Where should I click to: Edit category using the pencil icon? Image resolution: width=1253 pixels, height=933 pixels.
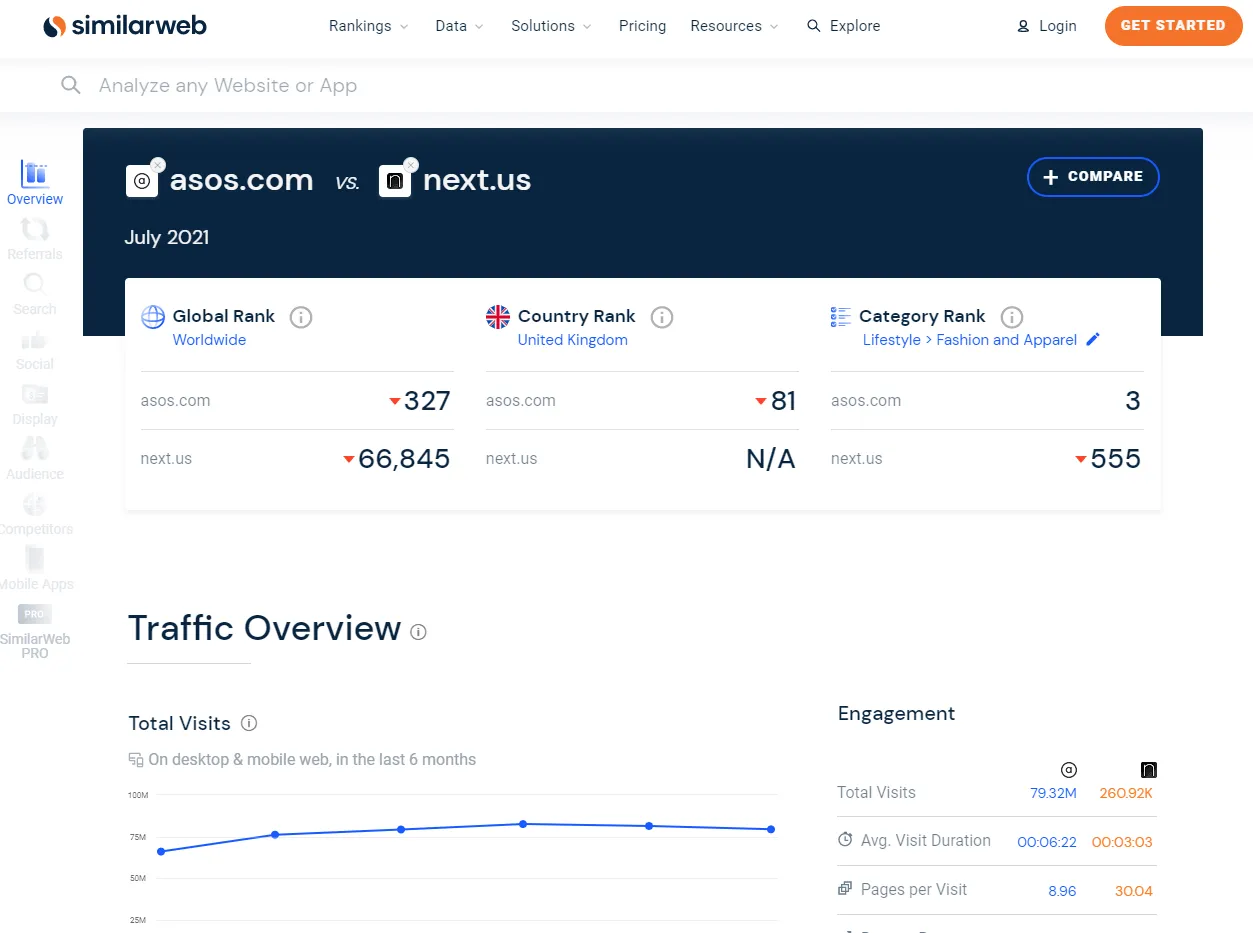click(1093, 340)
